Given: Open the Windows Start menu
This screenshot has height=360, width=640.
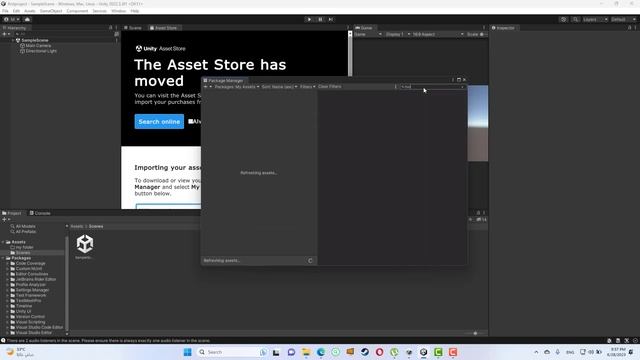Looking at the screenshot, I should coord(187,352).
